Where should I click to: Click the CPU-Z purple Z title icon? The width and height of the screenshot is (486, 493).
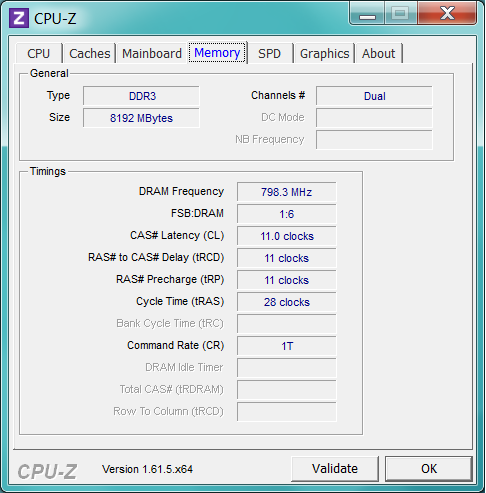[19, 18]
